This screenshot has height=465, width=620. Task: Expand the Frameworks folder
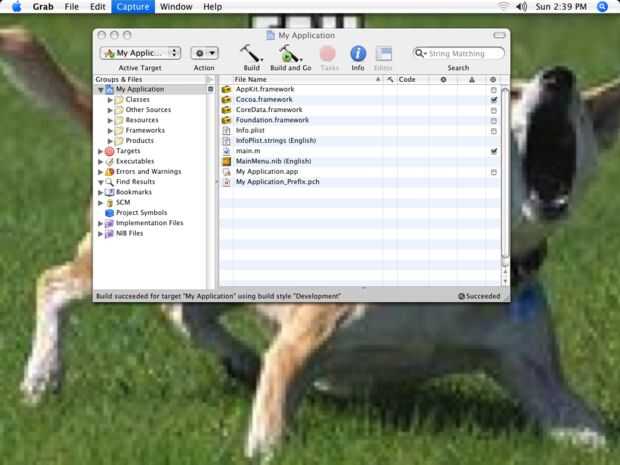(110, 130)
